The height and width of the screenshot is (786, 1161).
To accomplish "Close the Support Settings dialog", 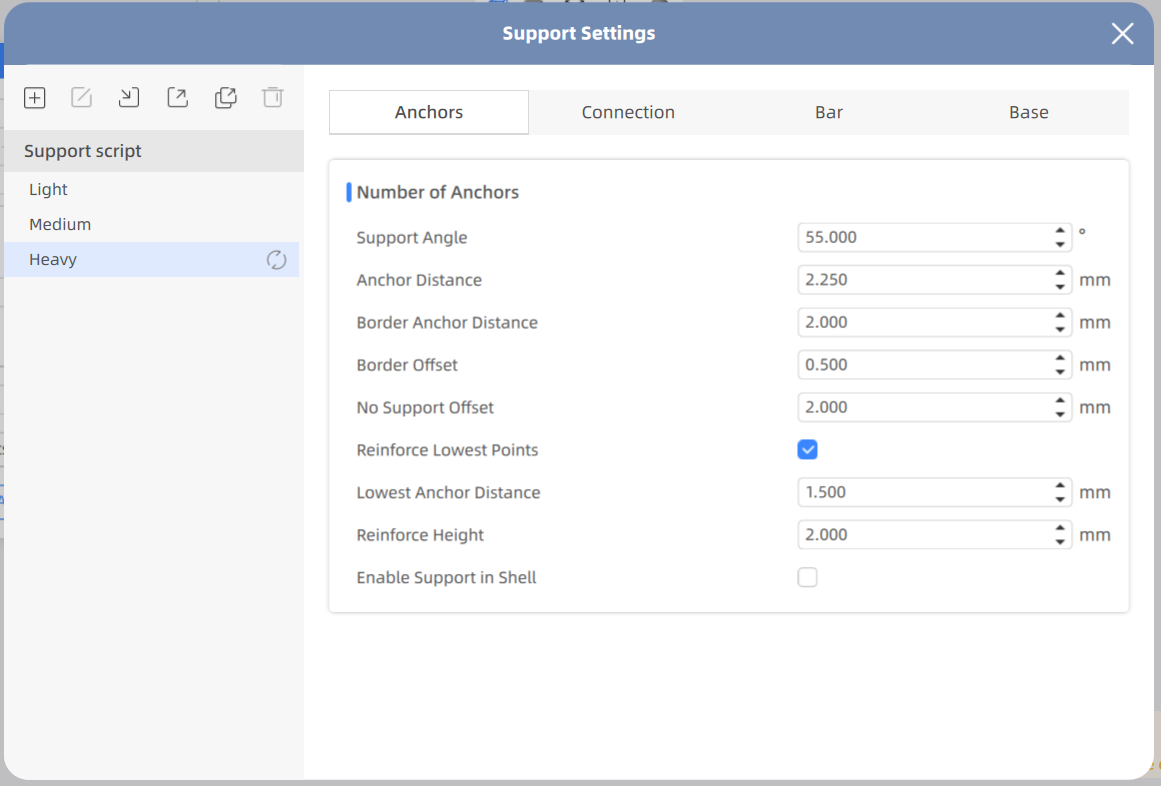I will pos(1122,34).
